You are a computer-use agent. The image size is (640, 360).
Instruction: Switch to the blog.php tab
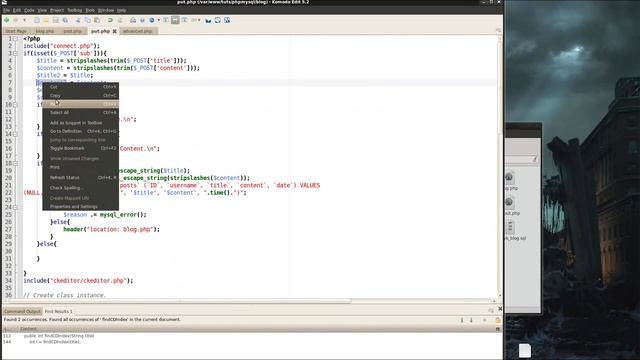pyautogui.click(x=45, y=31)
